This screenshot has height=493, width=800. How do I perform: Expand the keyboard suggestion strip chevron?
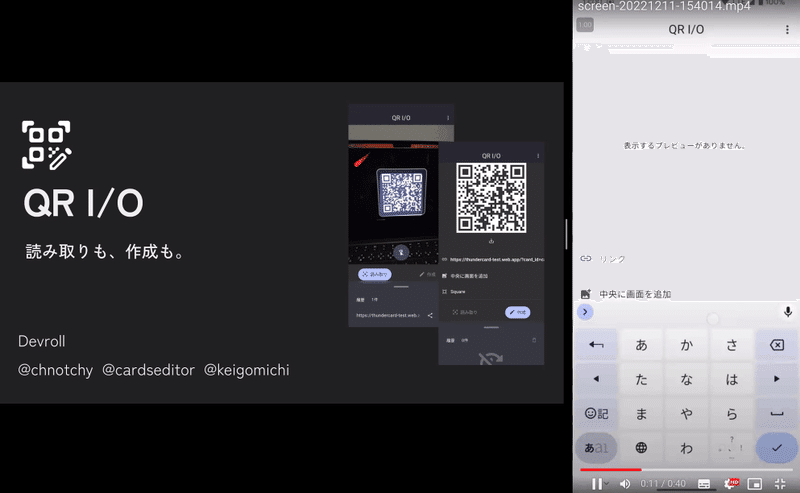[585, 312]
